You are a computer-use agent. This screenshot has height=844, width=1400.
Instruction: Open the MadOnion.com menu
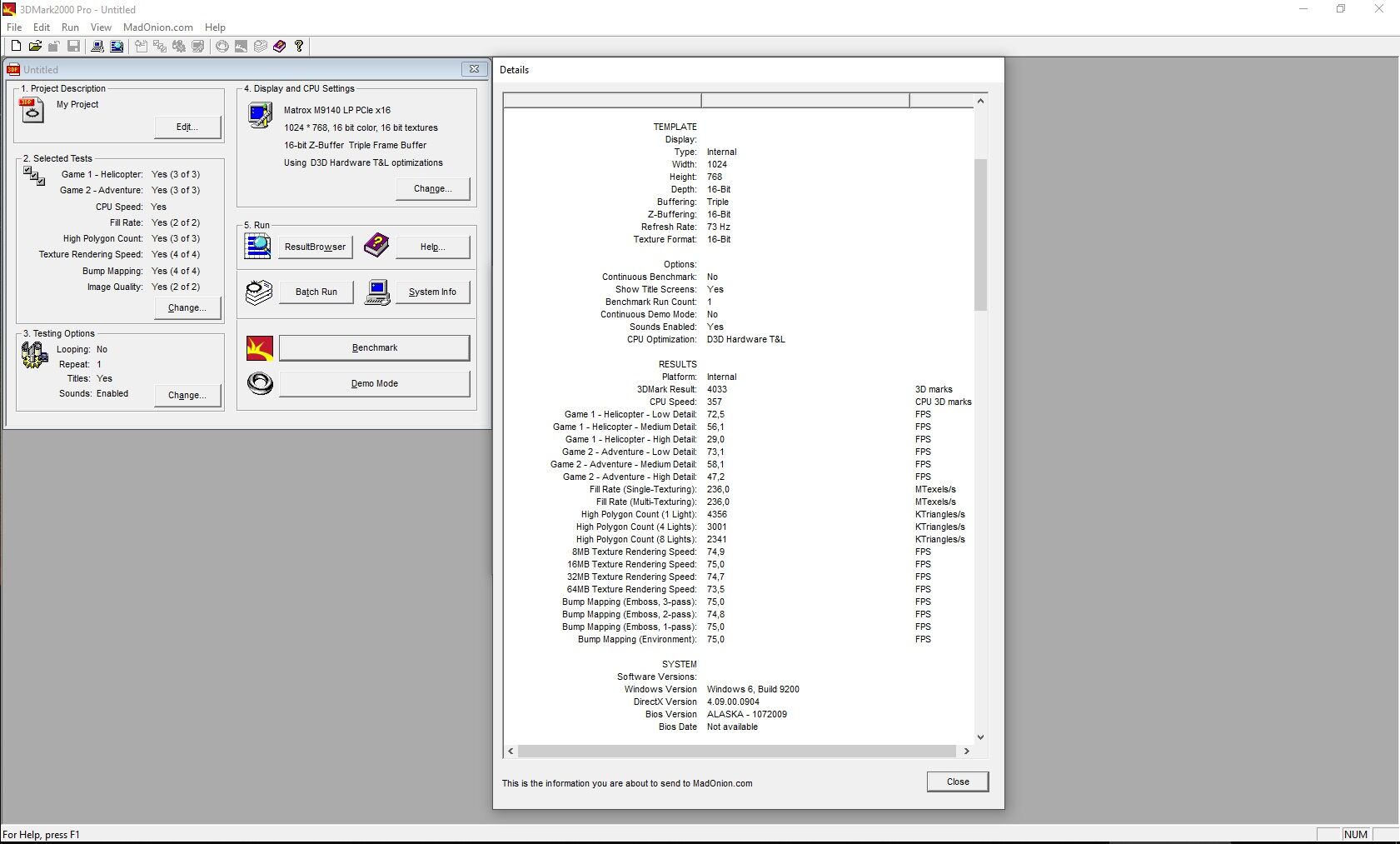(158, 27)
